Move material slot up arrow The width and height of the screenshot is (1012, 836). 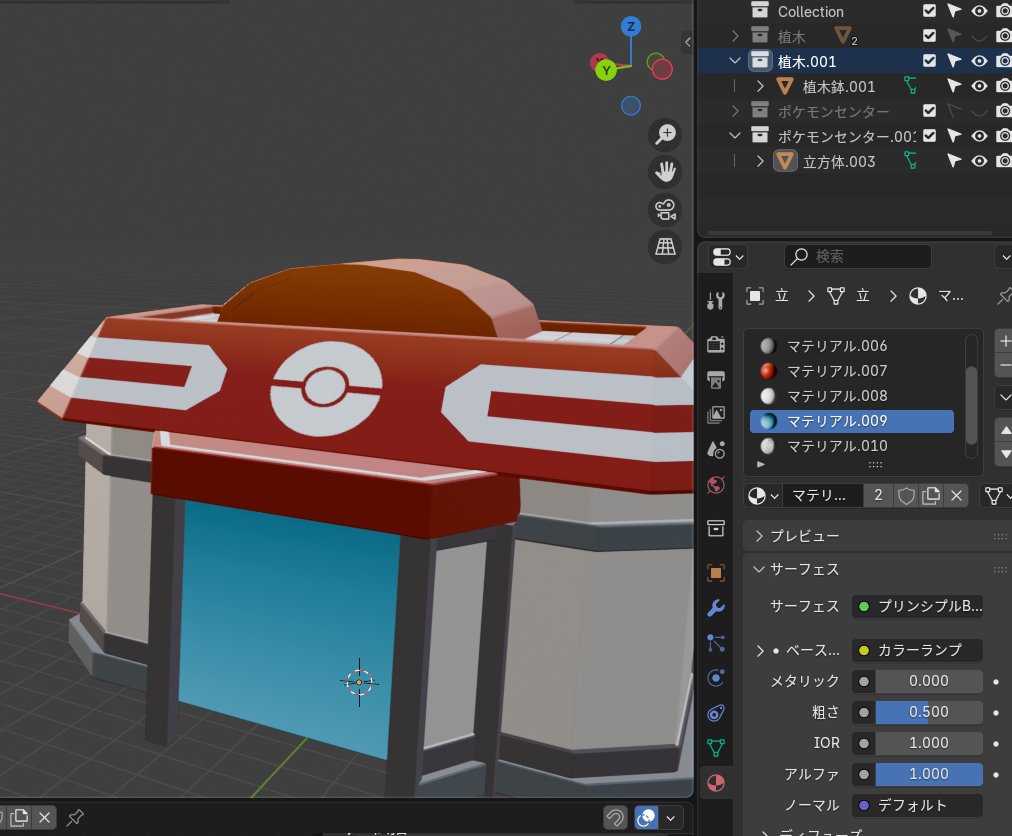click(x=1004, y=429)
